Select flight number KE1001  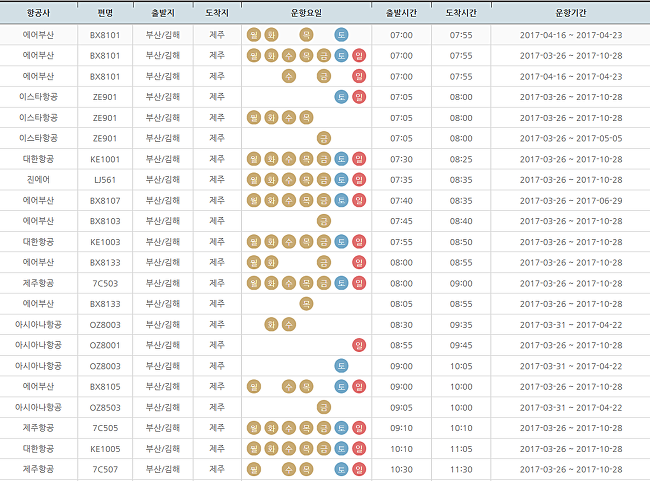(105, 159)
